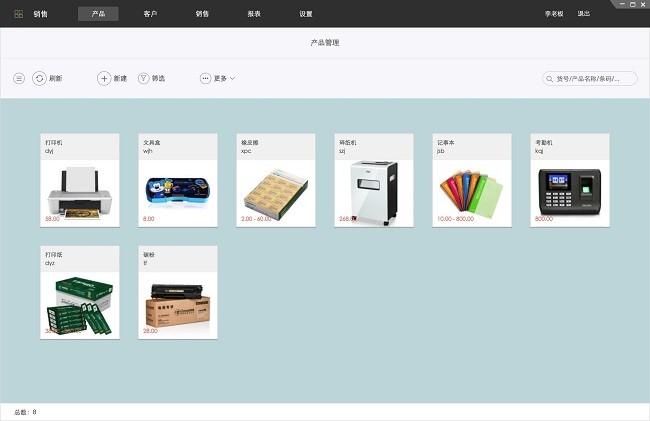Focus the product search input field

tap(594, 78)
